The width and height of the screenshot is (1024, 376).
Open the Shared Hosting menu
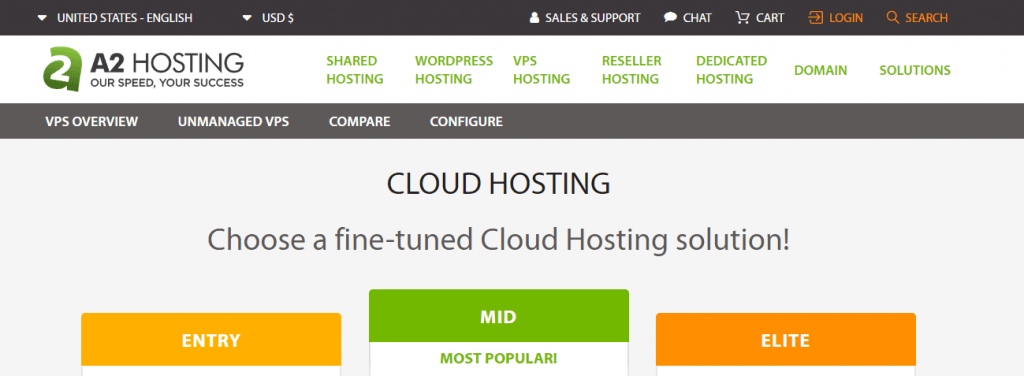pos(355,70)
